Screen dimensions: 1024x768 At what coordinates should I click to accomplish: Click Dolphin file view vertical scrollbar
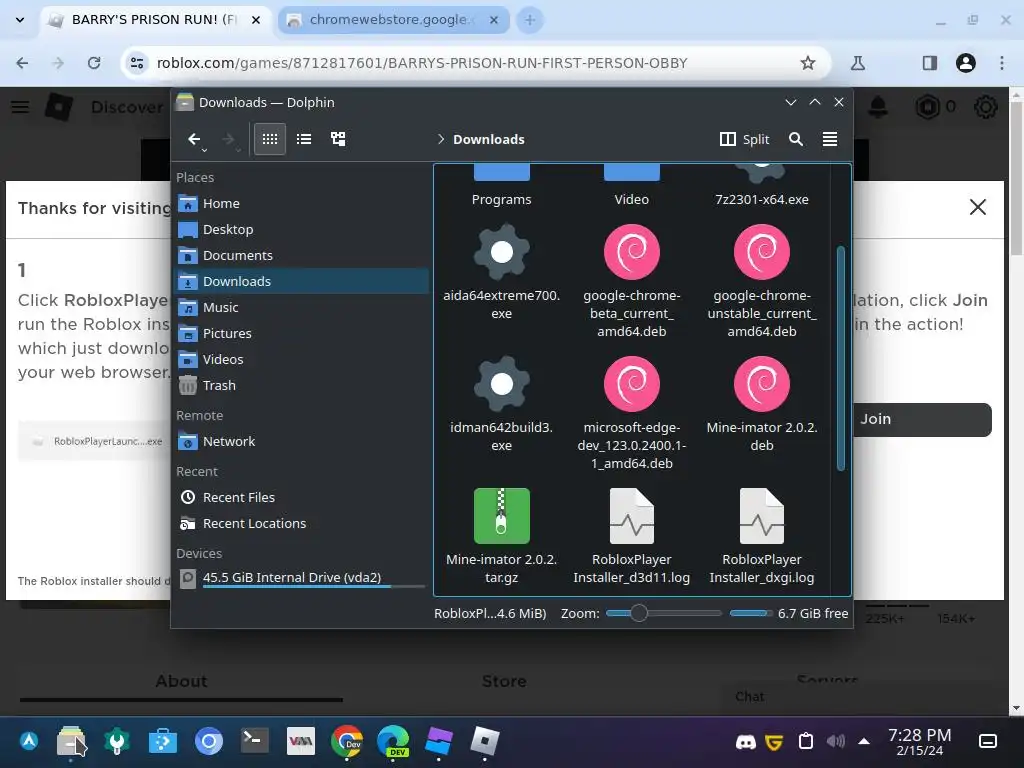840,358
